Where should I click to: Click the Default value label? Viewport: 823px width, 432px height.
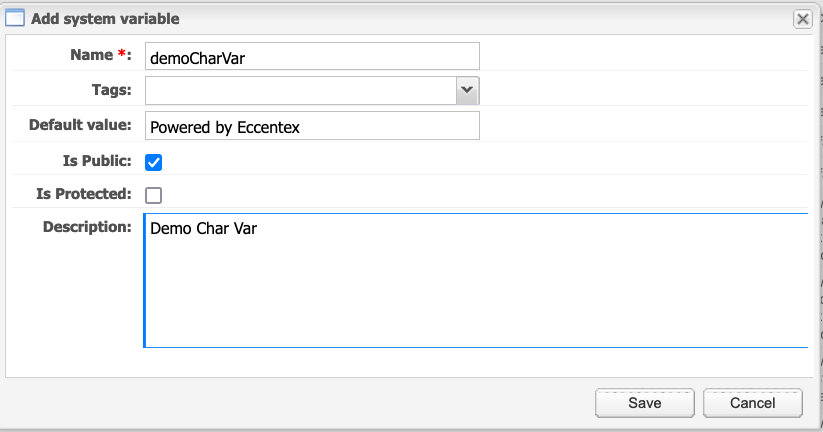click(x=80, y=125)
